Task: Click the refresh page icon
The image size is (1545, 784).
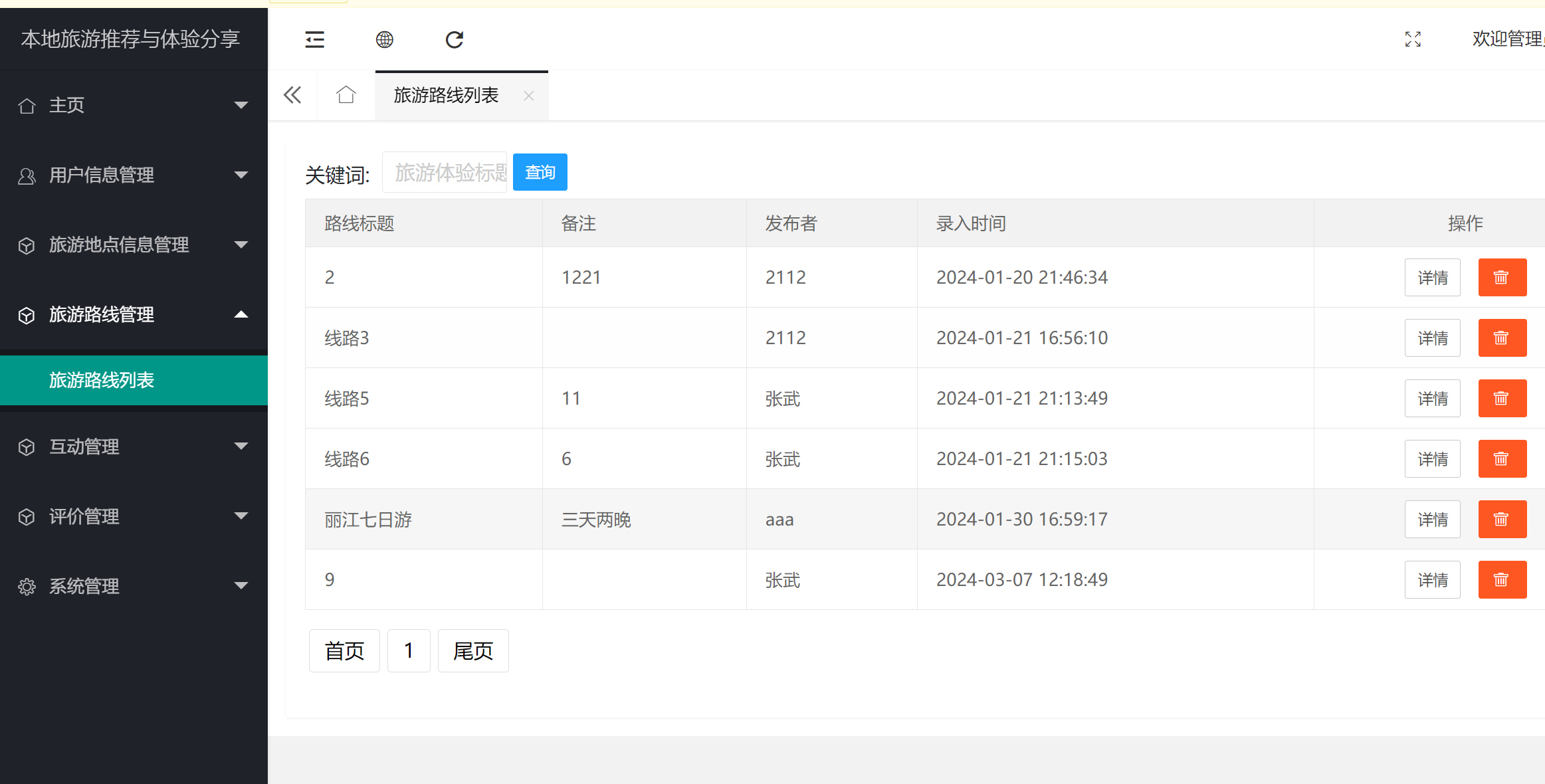Action: [455, 40]
